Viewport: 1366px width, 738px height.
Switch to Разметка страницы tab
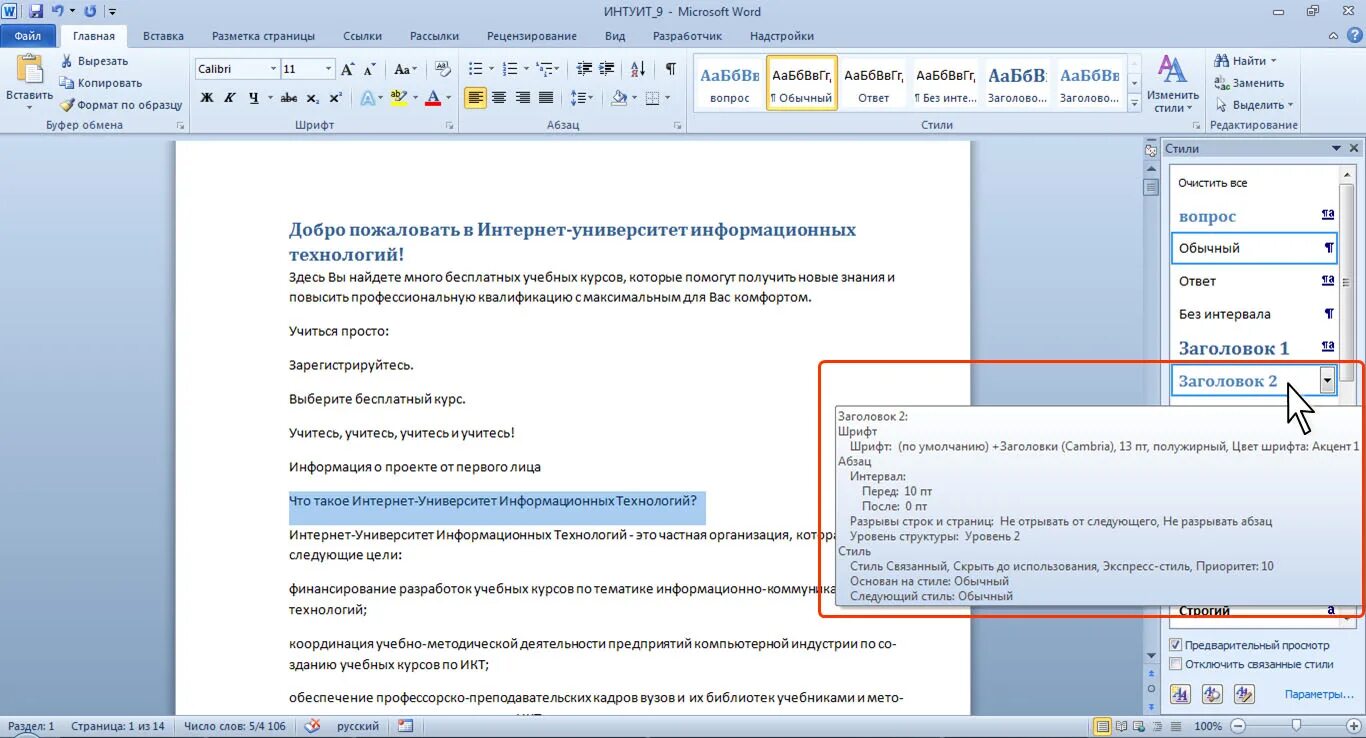coord(263,36)
